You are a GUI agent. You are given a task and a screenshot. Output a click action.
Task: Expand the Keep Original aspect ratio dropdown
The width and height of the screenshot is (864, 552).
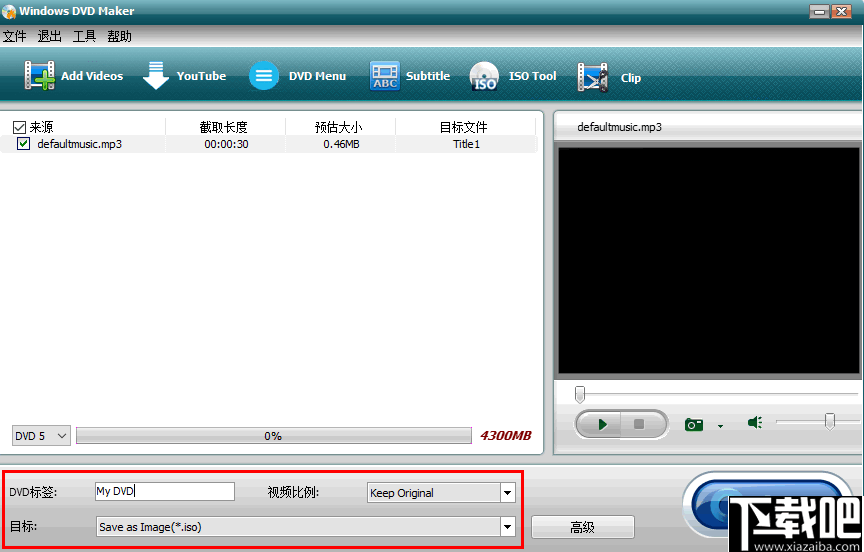click(507, 493)
